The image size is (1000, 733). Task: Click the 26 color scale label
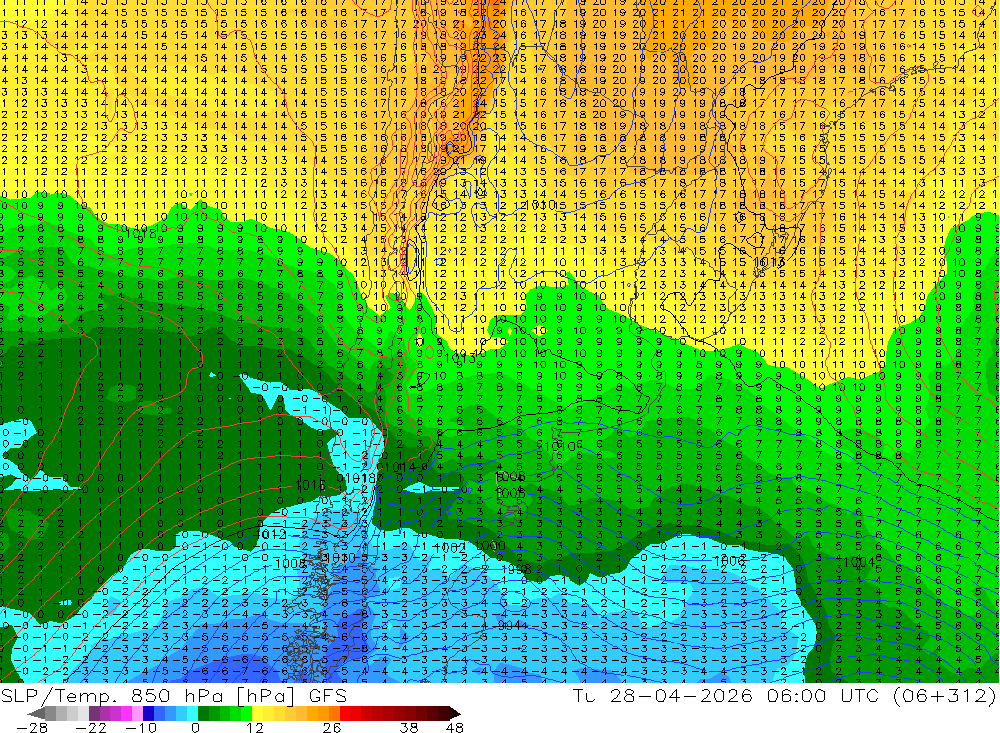332,728
